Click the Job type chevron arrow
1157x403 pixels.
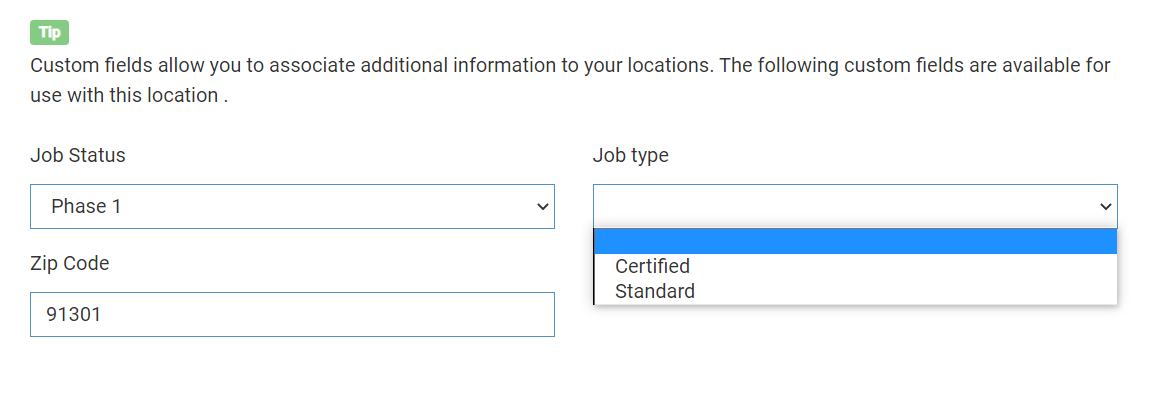(1105, 207)
